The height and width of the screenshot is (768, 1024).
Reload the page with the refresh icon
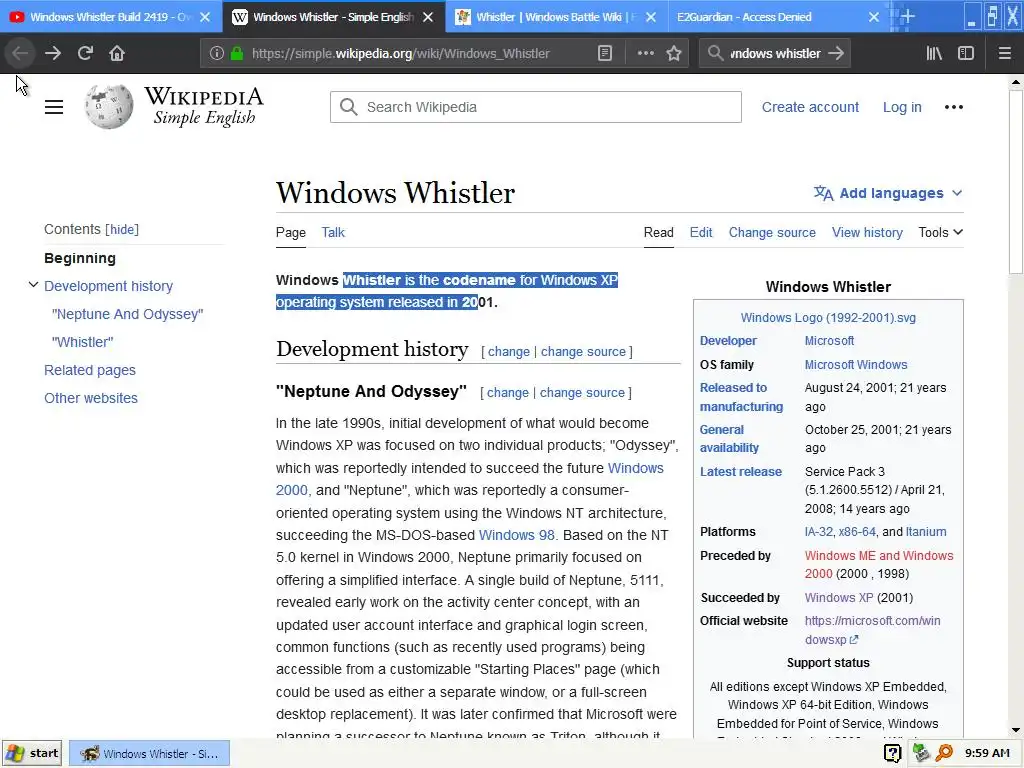[85, 54]
